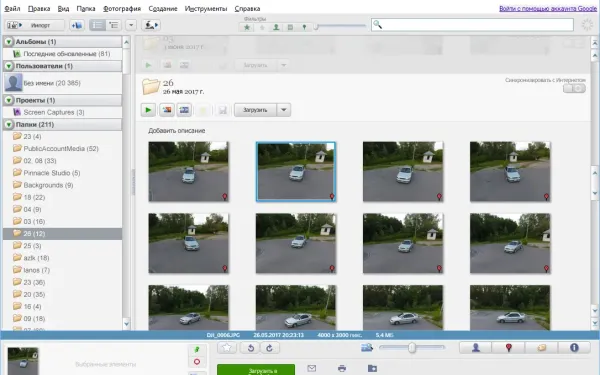600x375 pixels.
Task: Select the Pinnacle Studio folder
Action: point(62,173)
